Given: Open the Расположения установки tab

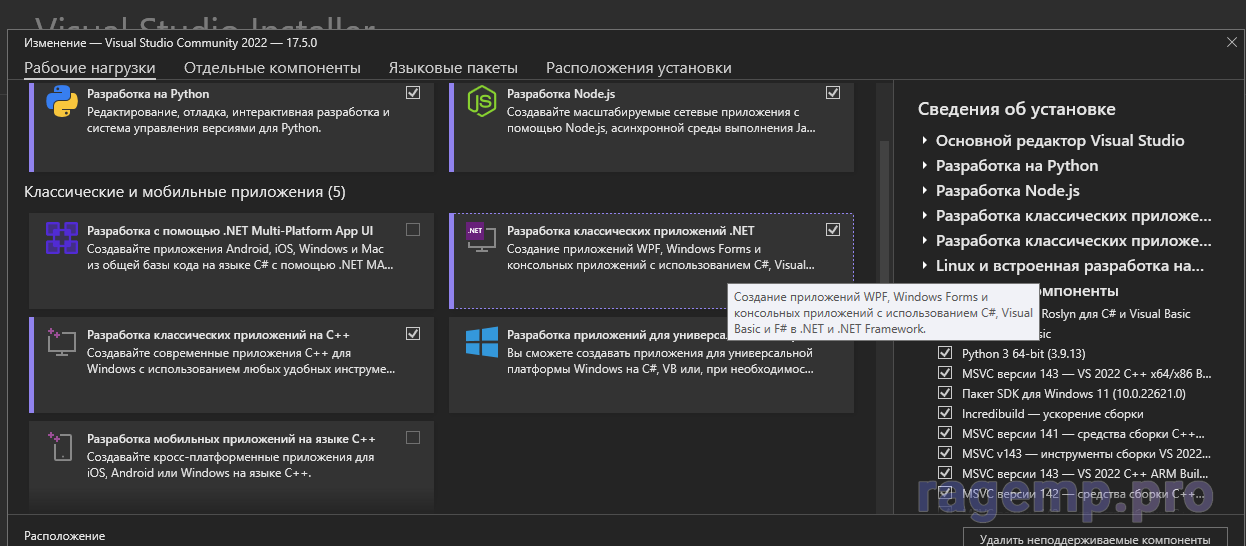Looking at the screenshot, I should pos(638,68).
